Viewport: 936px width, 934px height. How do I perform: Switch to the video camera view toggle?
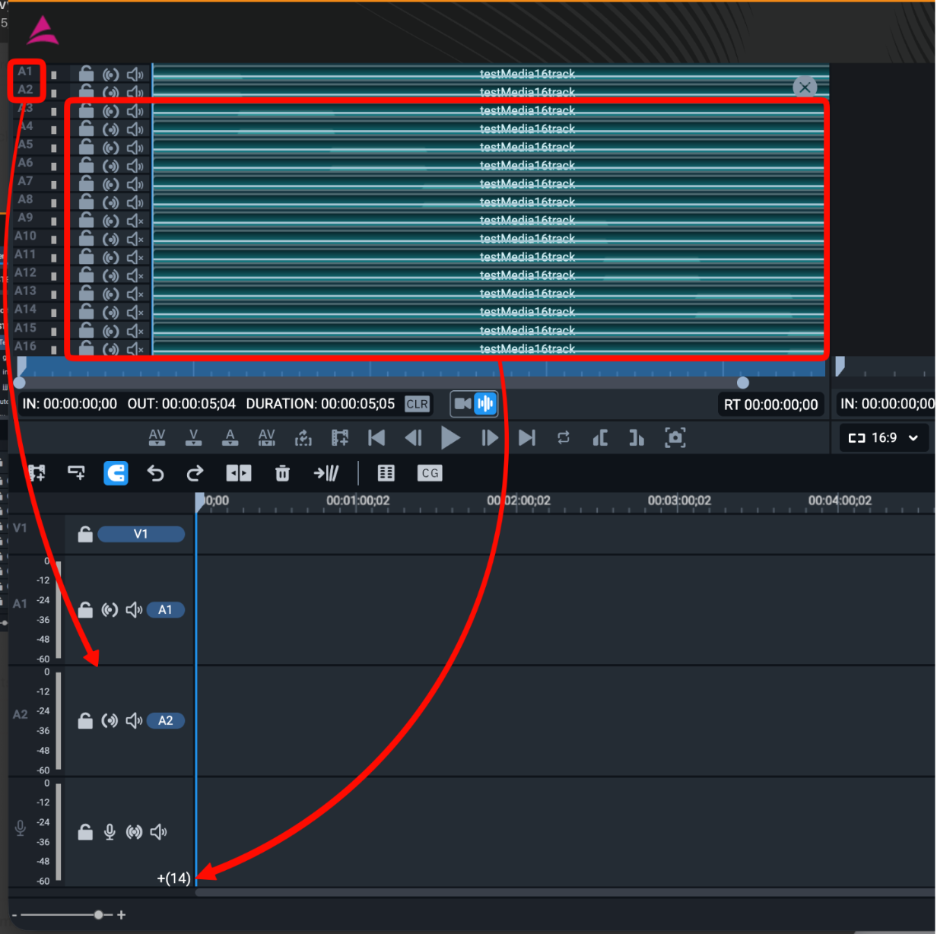point(462,404)
